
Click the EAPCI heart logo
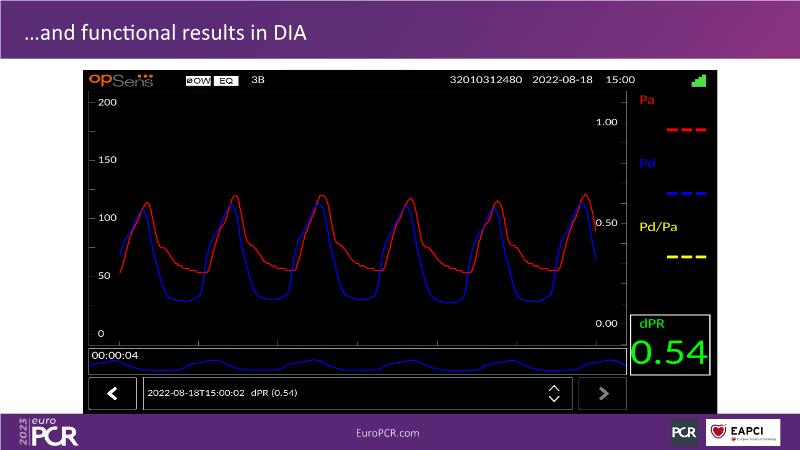[743, 432]
